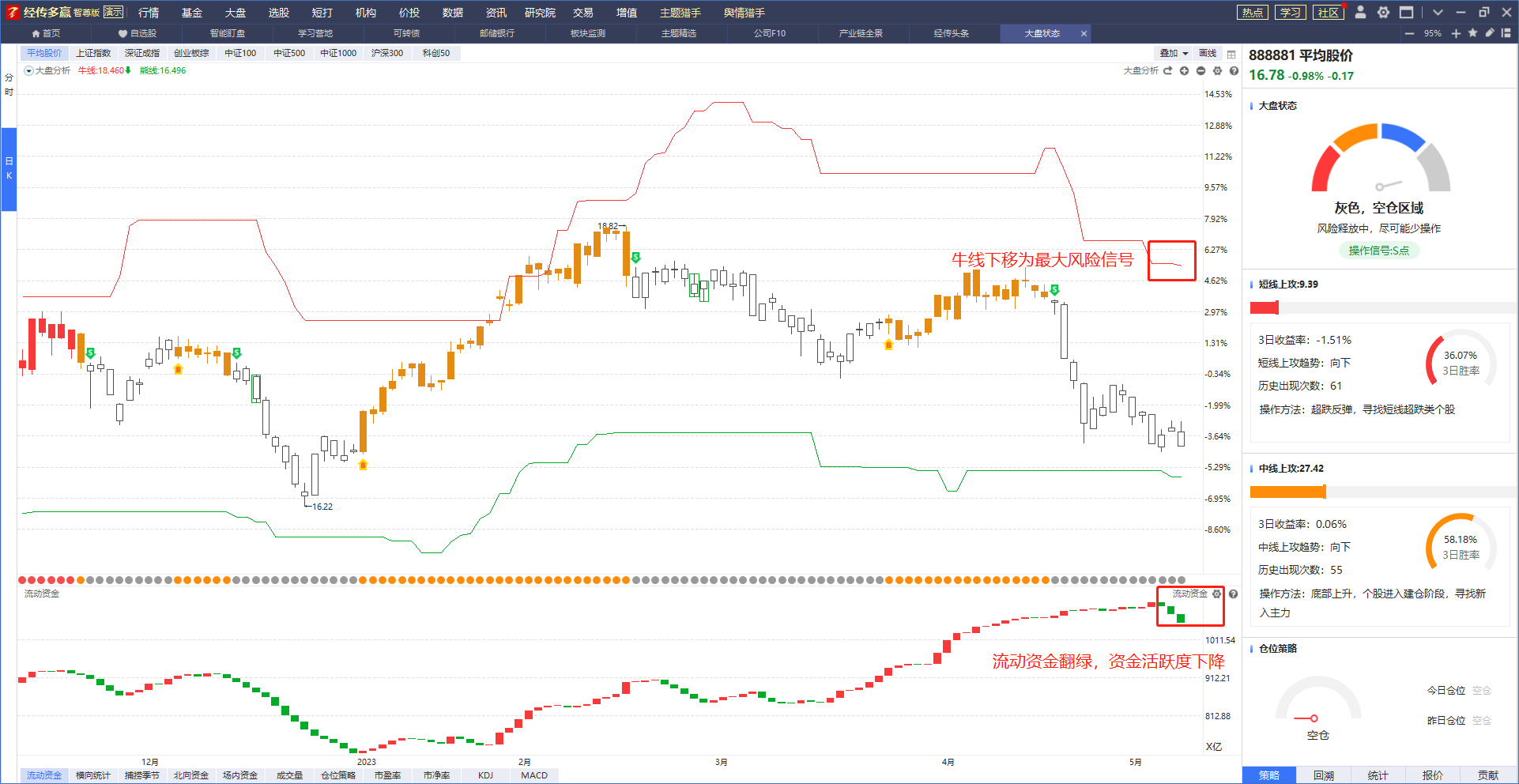Toggle the side panel layout icon
The height and width of the screenshot is (784, 1519).
pyautogui.click(x=1506, y=33)
